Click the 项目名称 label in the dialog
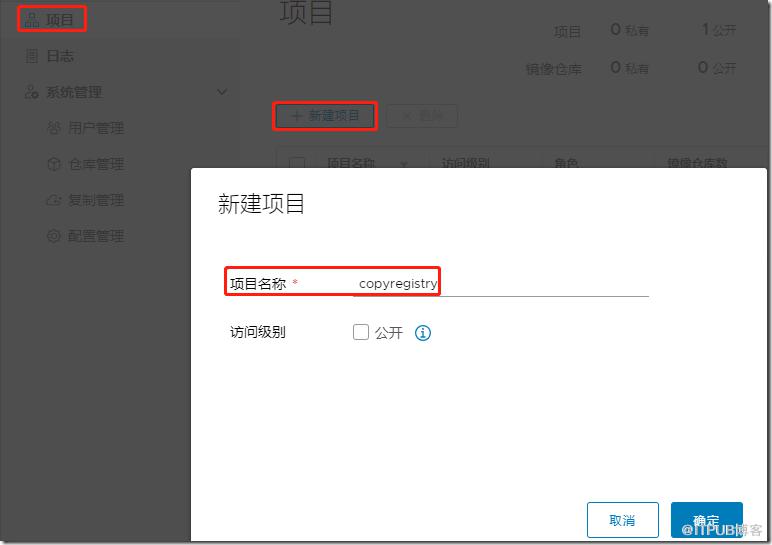 click(257, 284)
